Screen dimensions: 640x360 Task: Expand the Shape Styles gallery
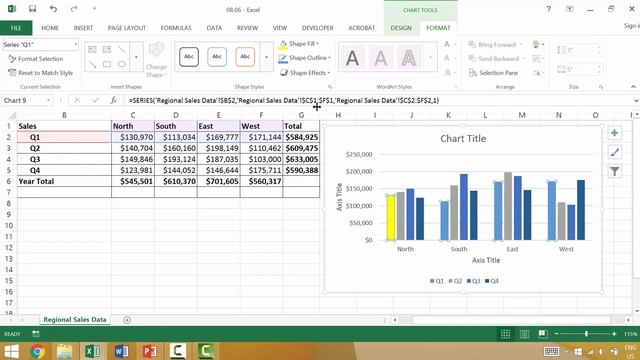coord(267,57)
